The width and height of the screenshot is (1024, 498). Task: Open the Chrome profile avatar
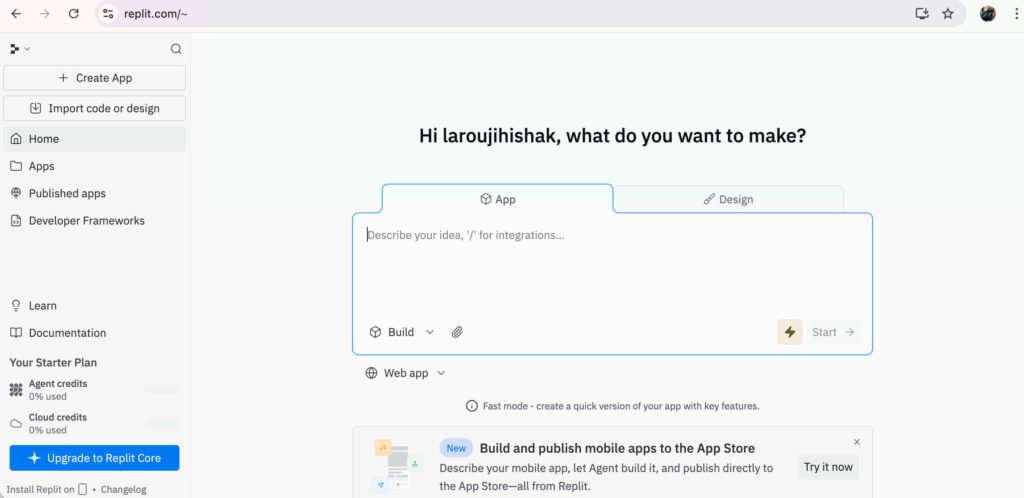coord(988,14)
